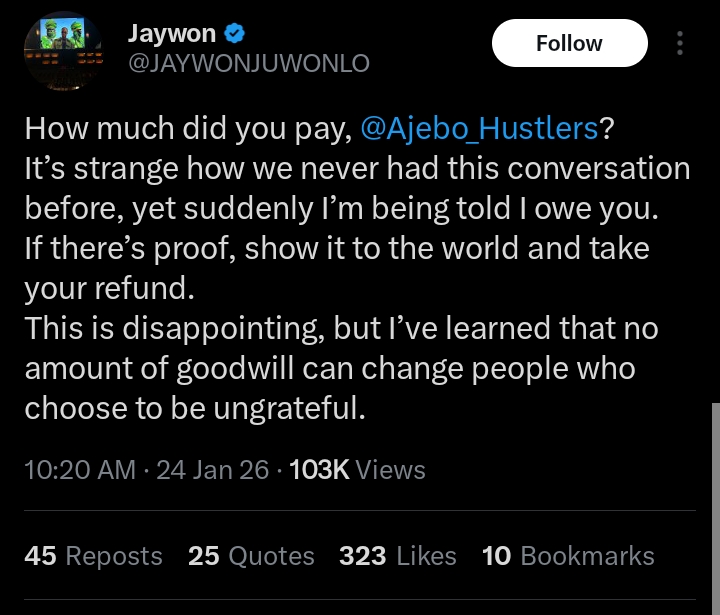The width and height of the screenshot is (720, 615).
Task: Click the blue verified badge
Action: [236, 33]
